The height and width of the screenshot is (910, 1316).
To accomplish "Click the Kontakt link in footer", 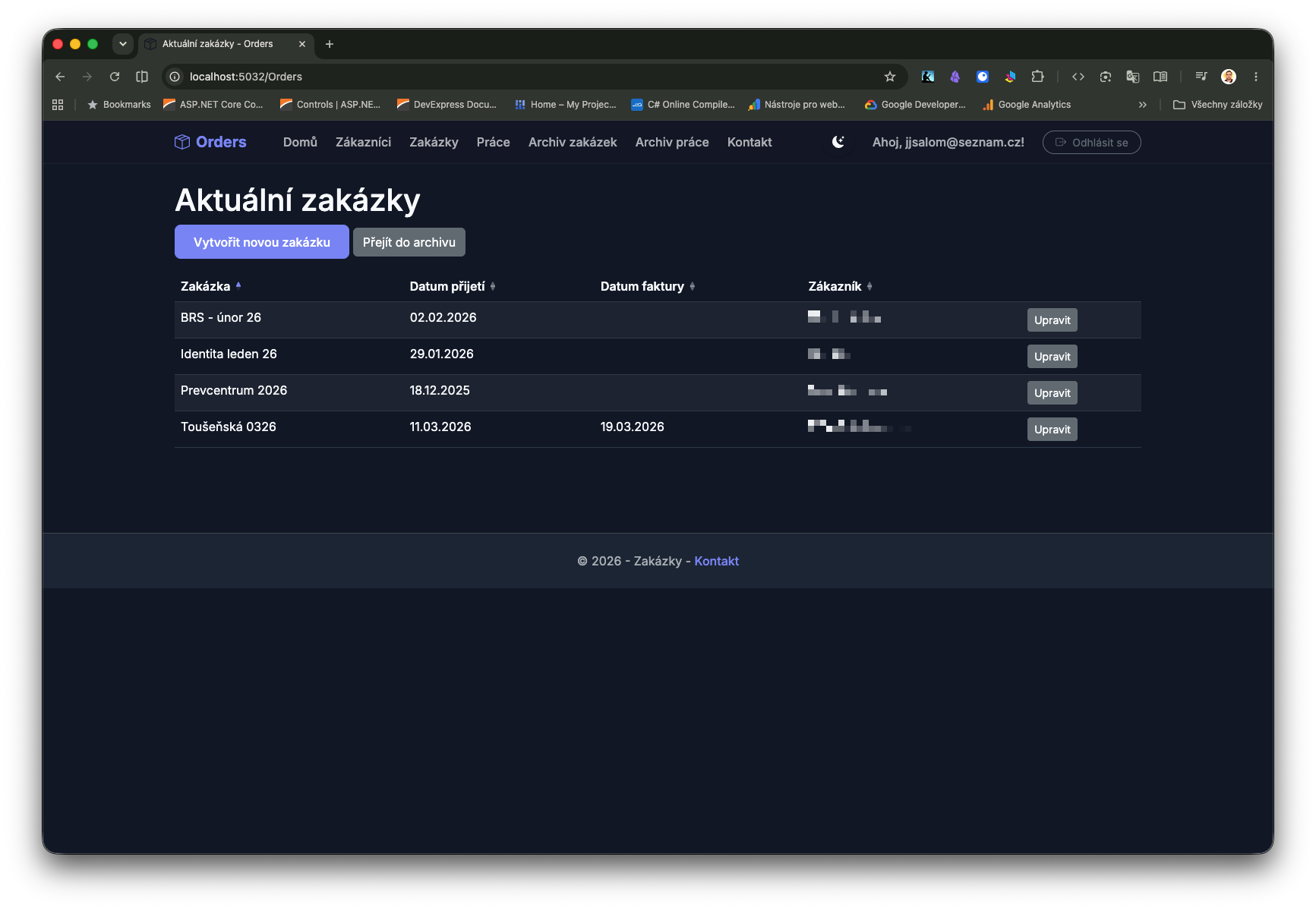I will [x=717, y=561].
